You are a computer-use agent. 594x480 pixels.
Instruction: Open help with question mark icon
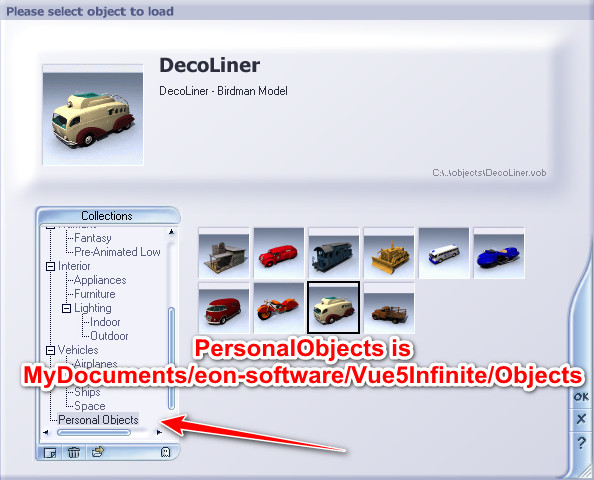581,442
